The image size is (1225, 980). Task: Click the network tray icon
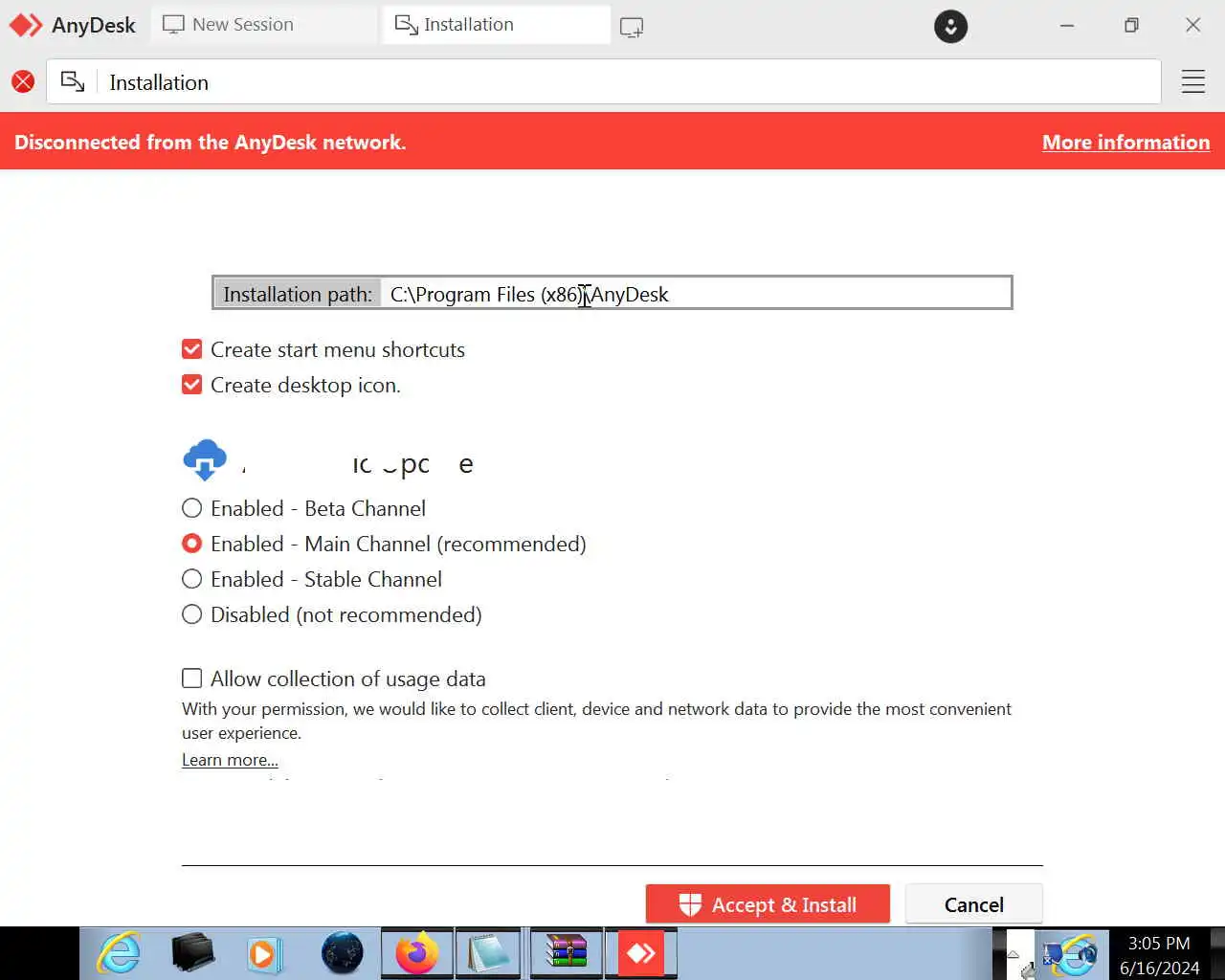[x=1055, y=956]
